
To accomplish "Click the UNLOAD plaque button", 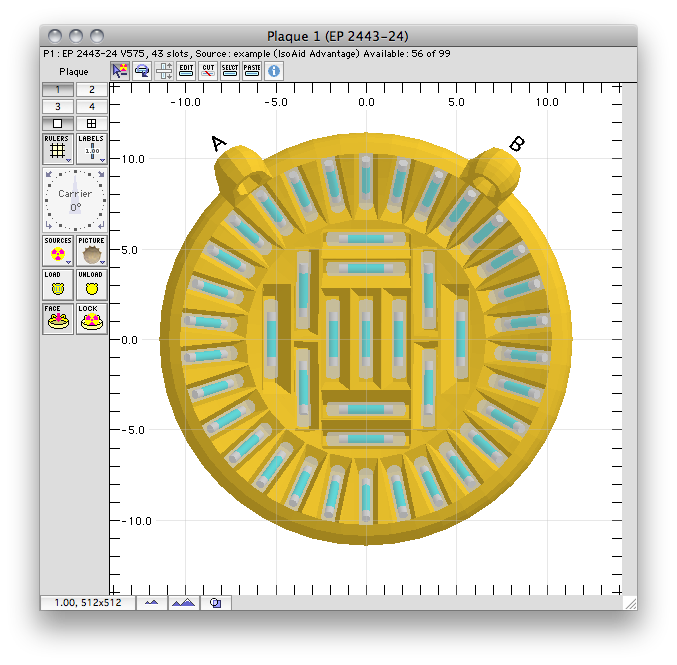I will [92, 285].
